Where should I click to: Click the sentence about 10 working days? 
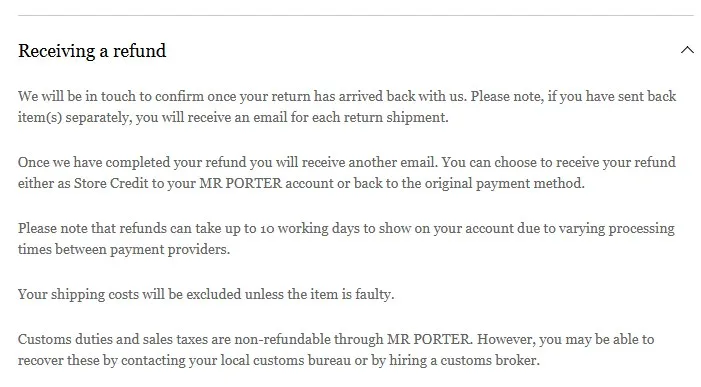pos(346,239)
